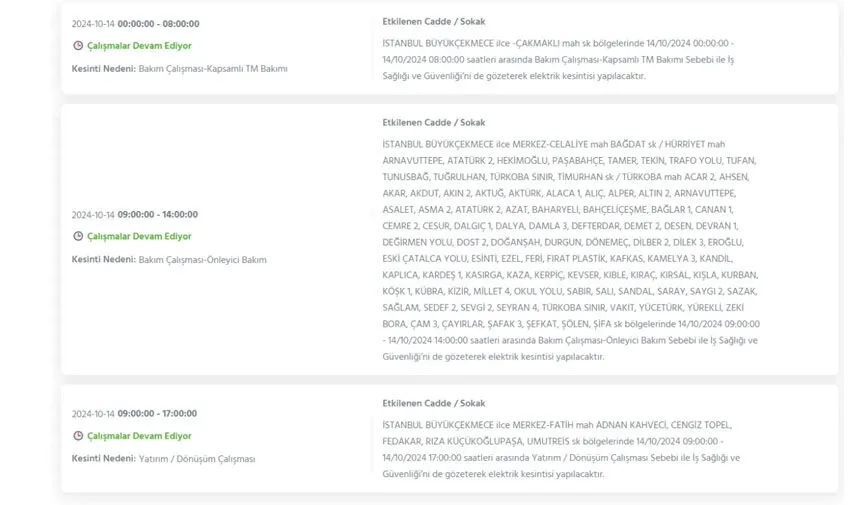Screen dimensions: 860x505
Task: Click the 'Yatırım / Dönüşüm Çalışması' outage reason
Action: point(197,458)
